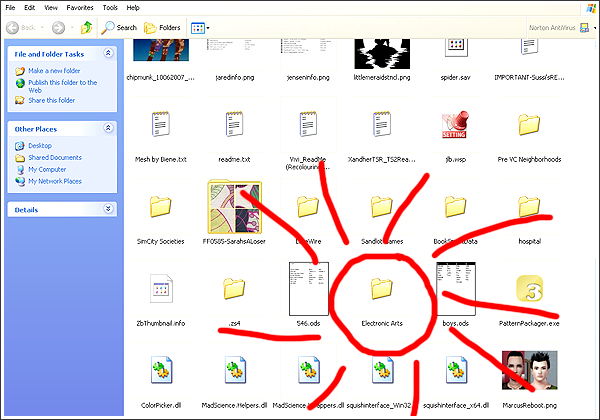Select Pre VC Neighborhoods folder
This screenshot has width=600, height=420.
(x=529, y=125)
